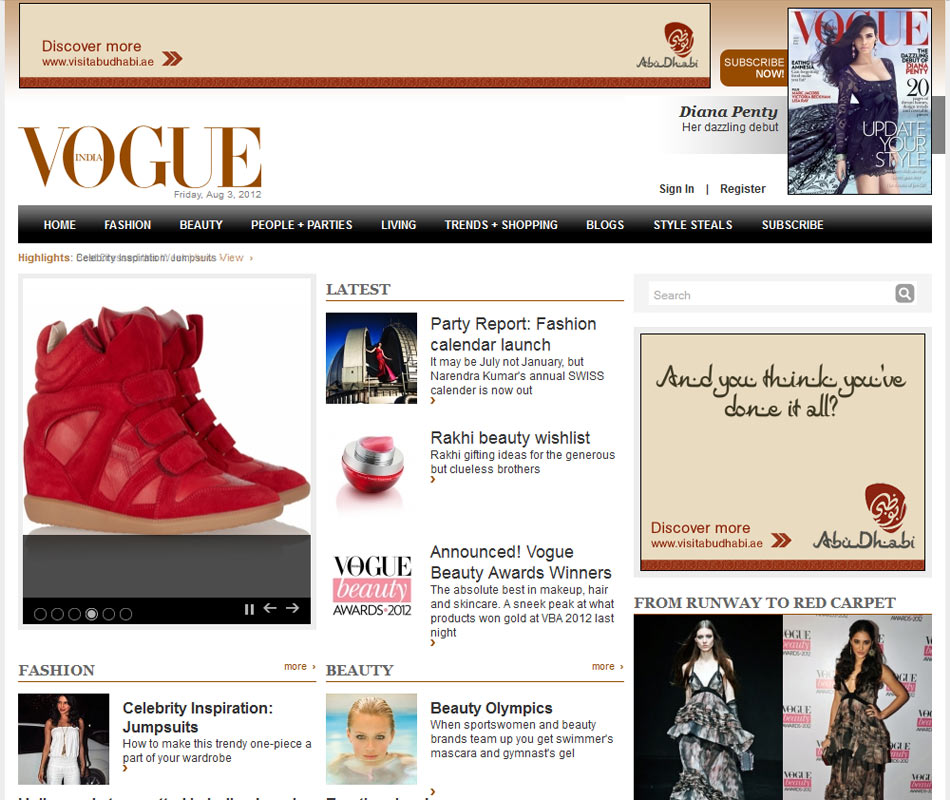Image resolution: width=950 pixels, height=800 pixels.
Task: Click arrow under calendar launch summary
Action: (x=433, y=401)
